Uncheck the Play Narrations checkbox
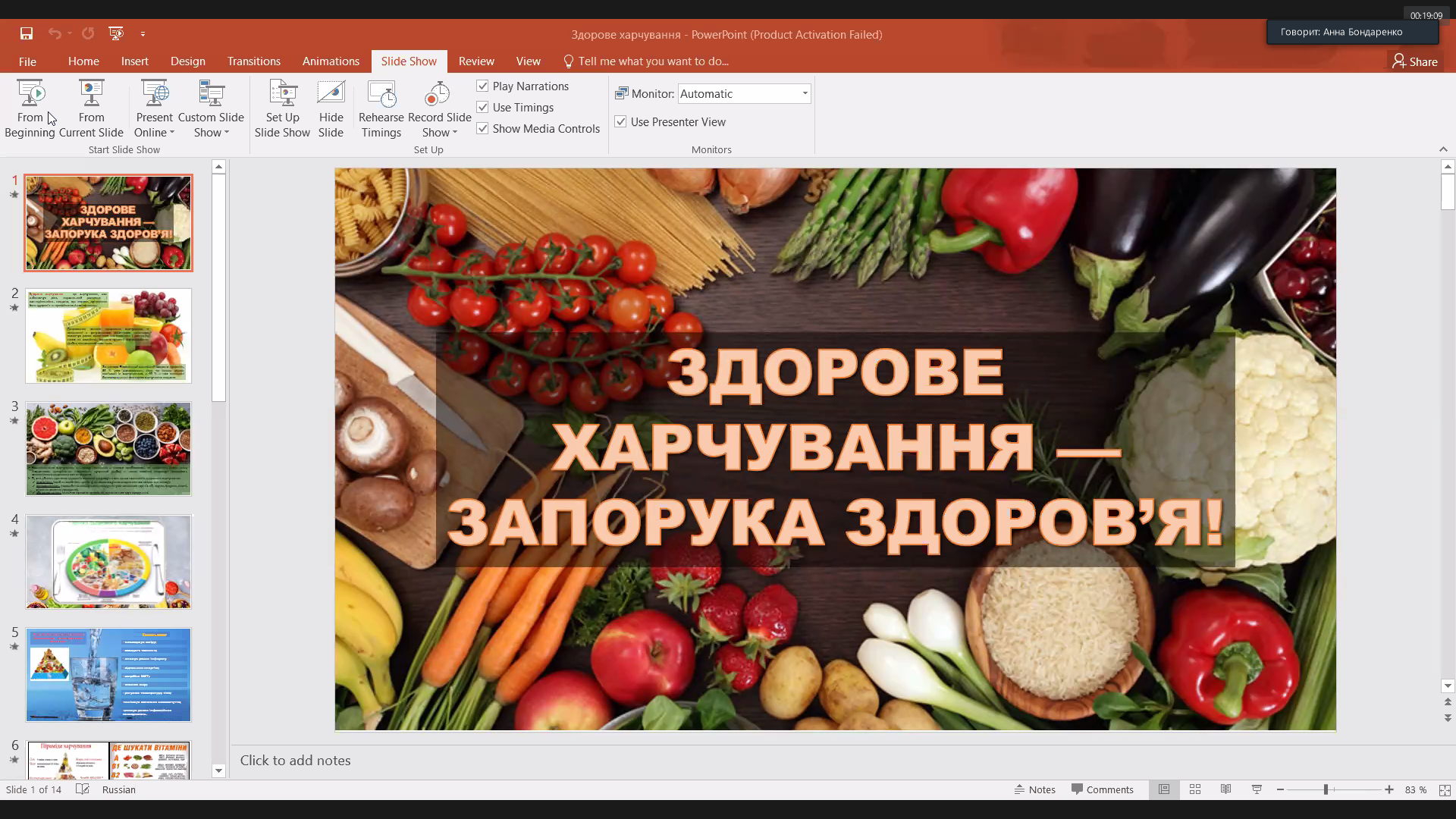This screenshot has width=1456, height=819. point(483,86)
